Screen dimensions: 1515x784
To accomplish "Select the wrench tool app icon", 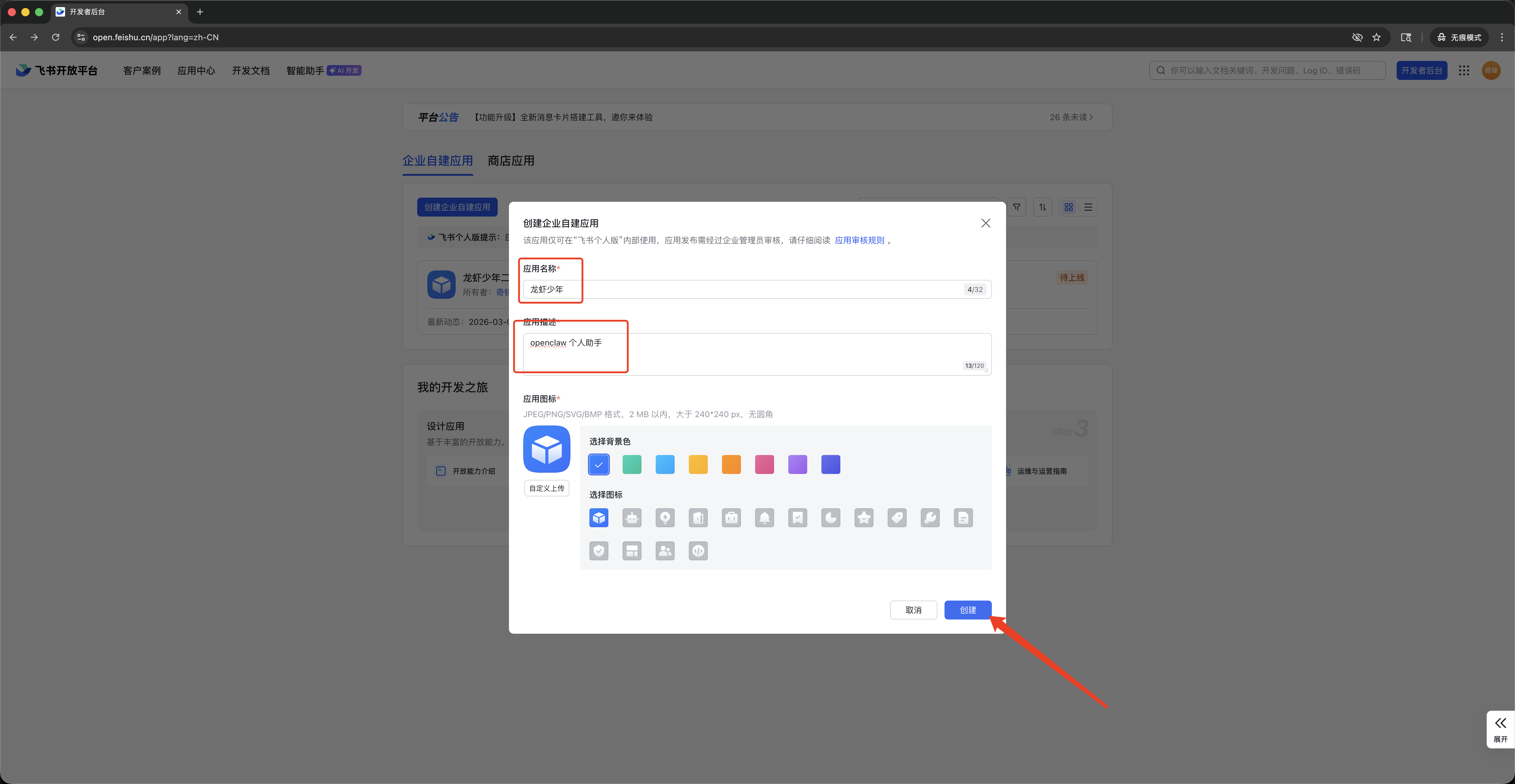I will [x=930, y=517].
